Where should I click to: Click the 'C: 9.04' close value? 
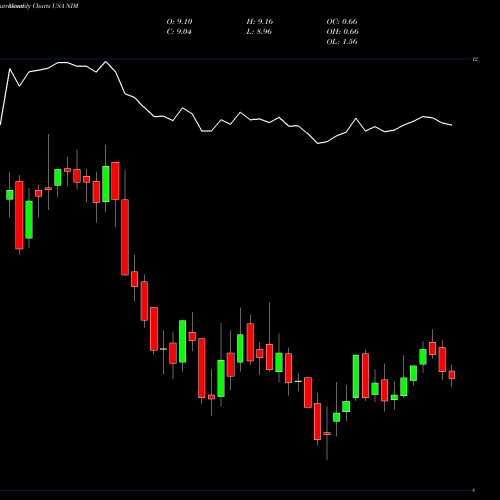(x=179, y=32)
